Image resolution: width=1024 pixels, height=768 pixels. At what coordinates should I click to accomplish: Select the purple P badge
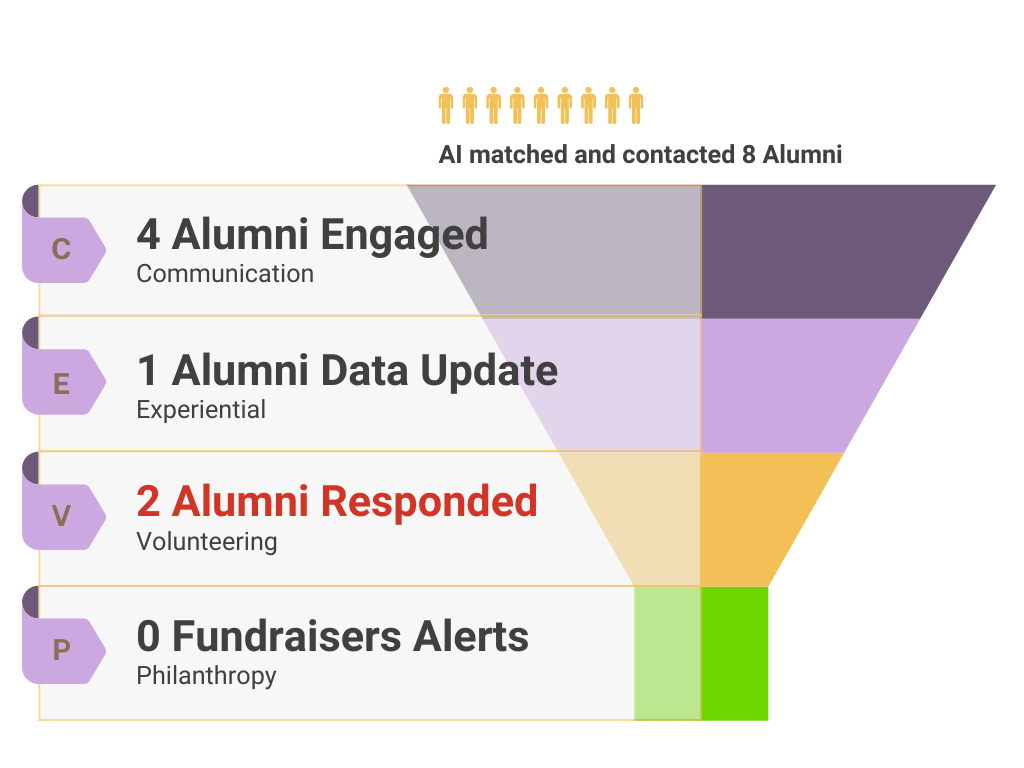coord(62,650)
